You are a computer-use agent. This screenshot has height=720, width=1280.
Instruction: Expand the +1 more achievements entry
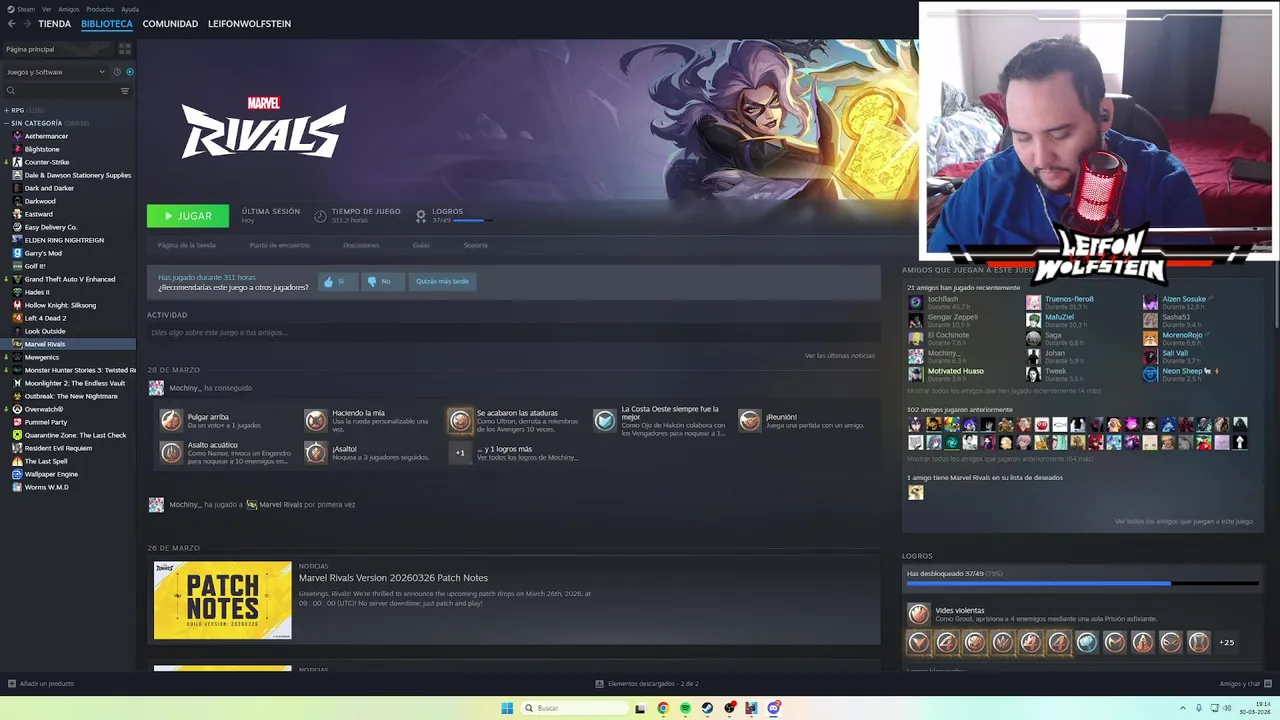pos(460,453)
